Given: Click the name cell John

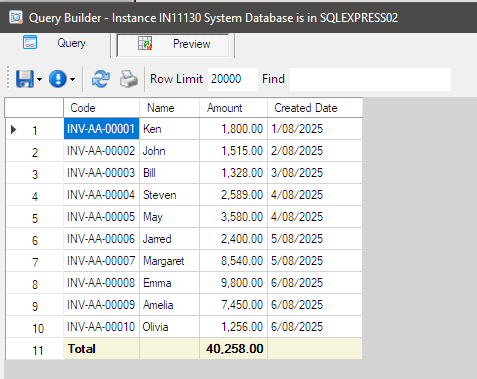Looking at the screenshot, I should coord(169,151).
